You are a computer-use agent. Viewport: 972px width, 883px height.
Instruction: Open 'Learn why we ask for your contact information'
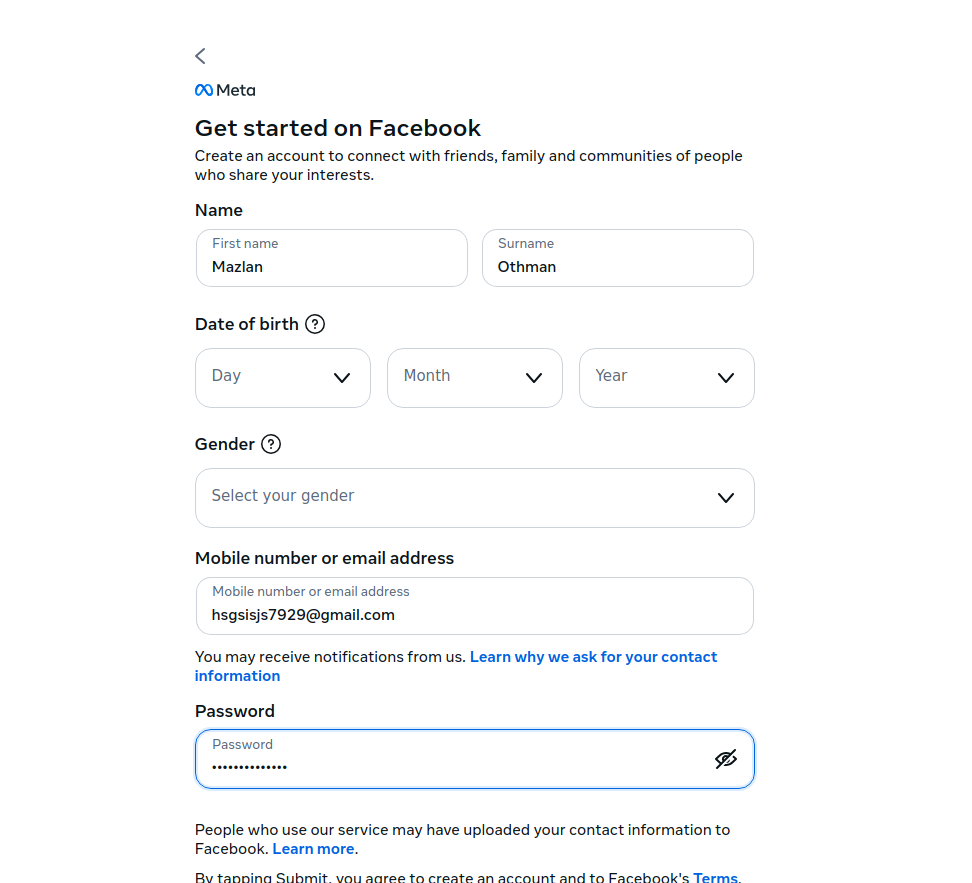point(593,657)
